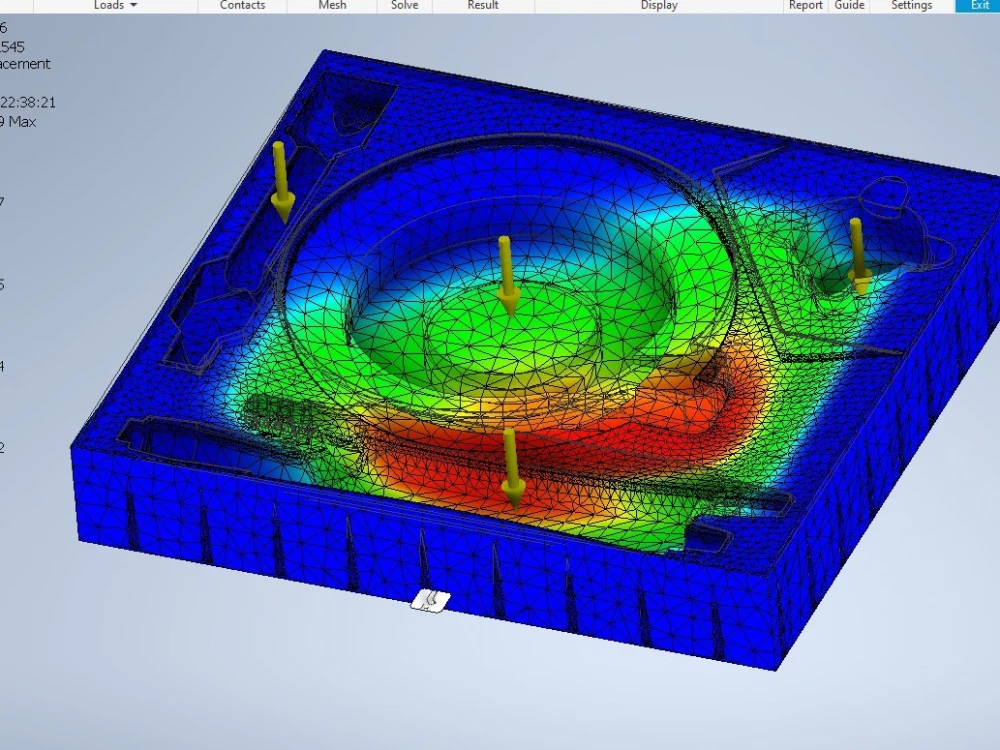This screenshot has height=750, width=1000.
Task: Click the Solve panel label
Action: pyautogui.click(x=404, y=5)
